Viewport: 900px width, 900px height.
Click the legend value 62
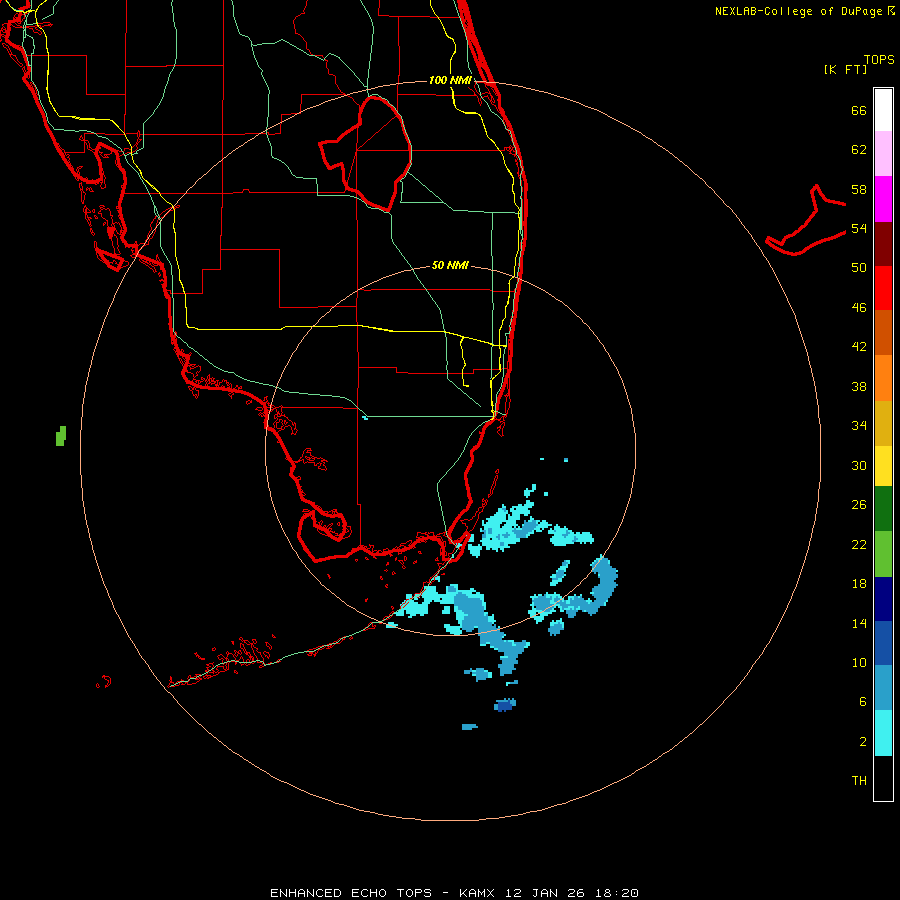click(859, 150)
